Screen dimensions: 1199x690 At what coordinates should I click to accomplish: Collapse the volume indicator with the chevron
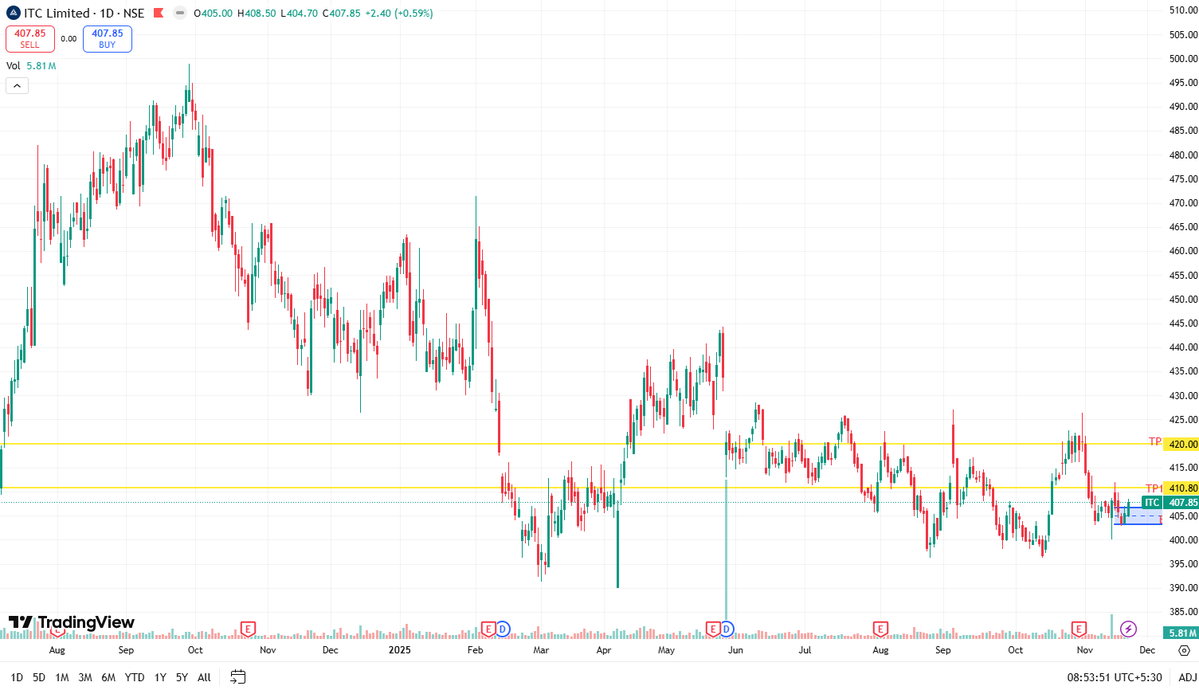coord(17,85)
